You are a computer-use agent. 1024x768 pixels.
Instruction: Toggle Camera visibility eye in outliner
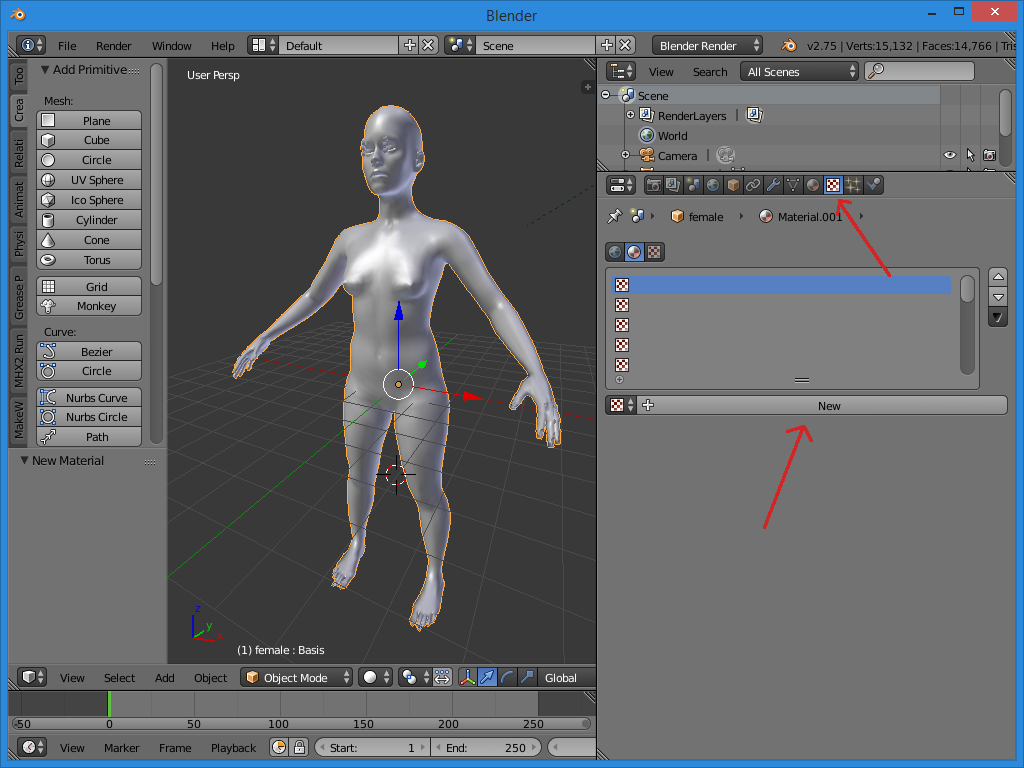click(949, 156)
